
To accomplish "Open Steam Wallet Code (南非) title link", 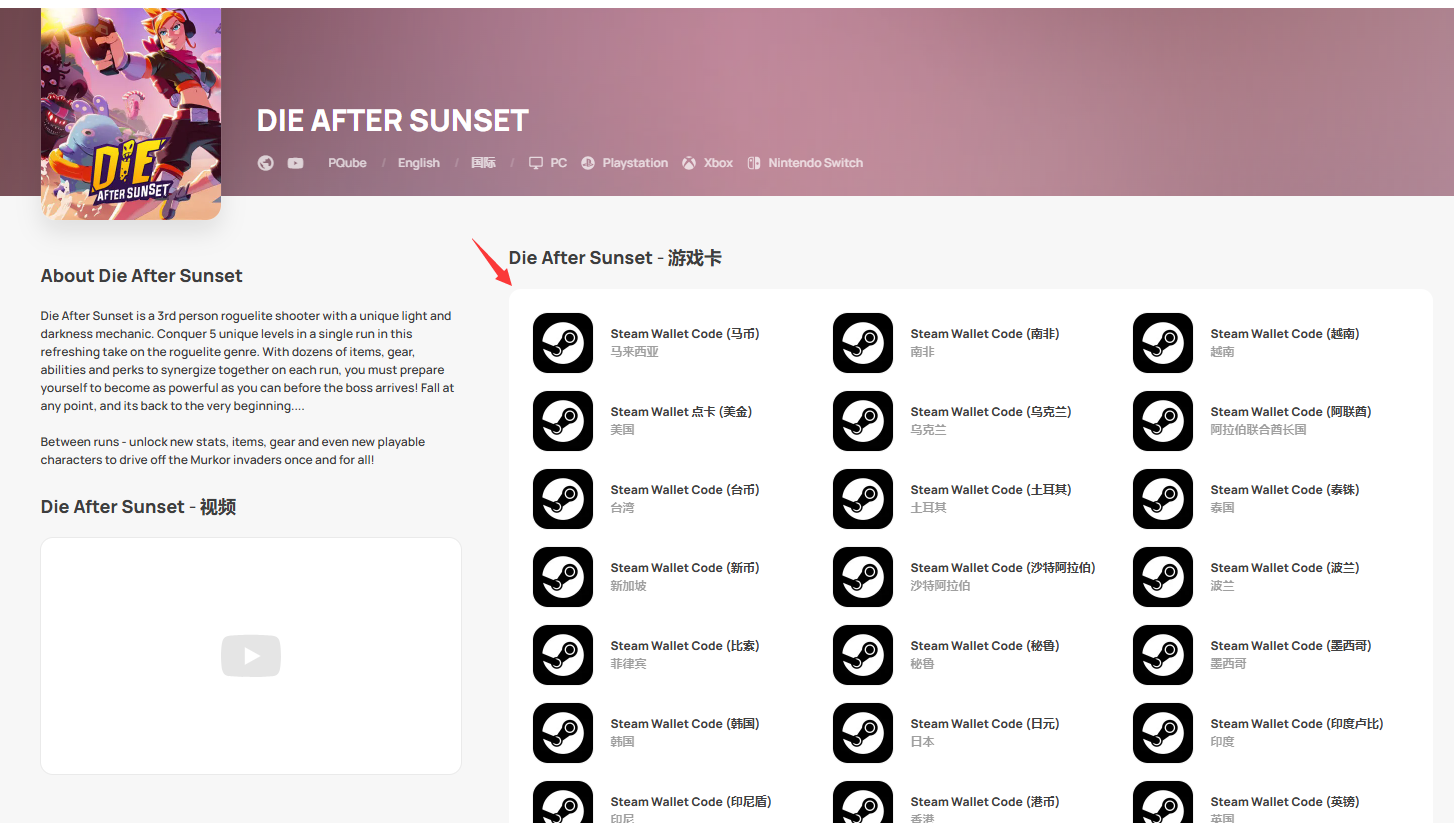I will 985,334.
